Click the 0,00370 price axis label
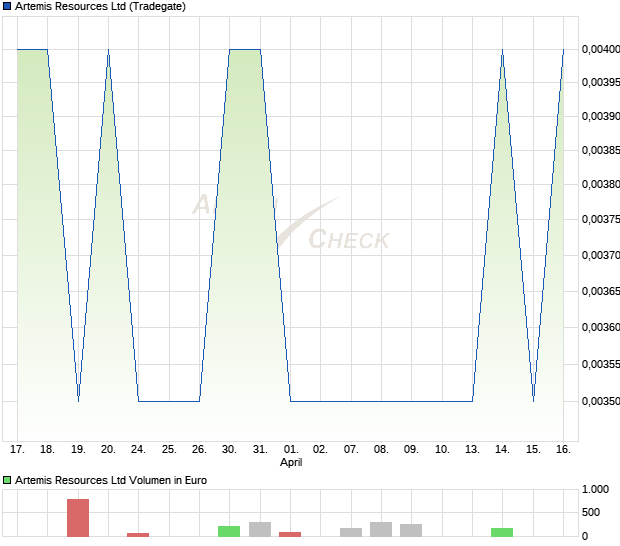620x546 pixels. 601,255
